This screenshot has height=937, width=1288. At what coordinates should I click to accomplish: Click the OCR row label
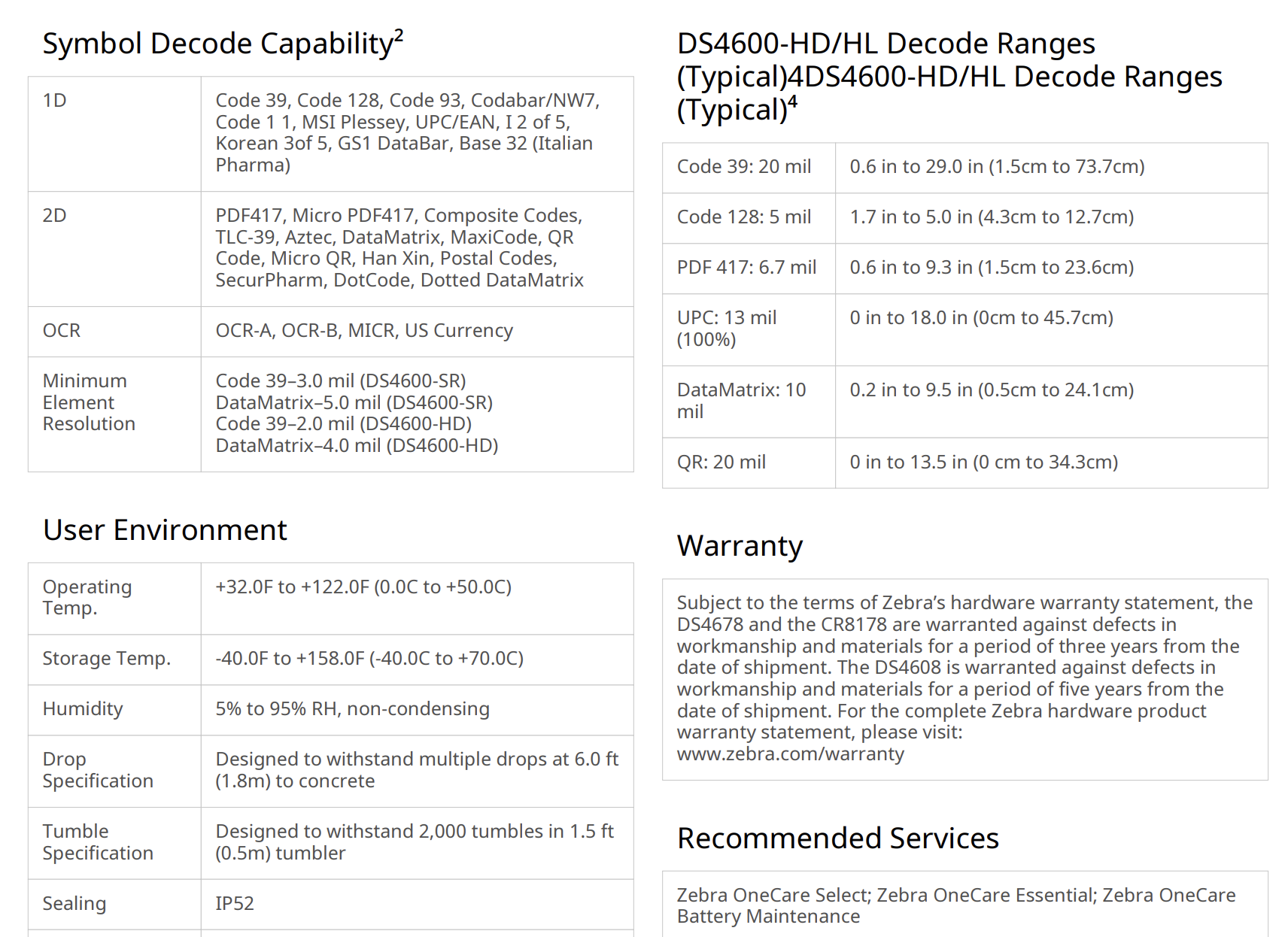(x=62, y=331)
